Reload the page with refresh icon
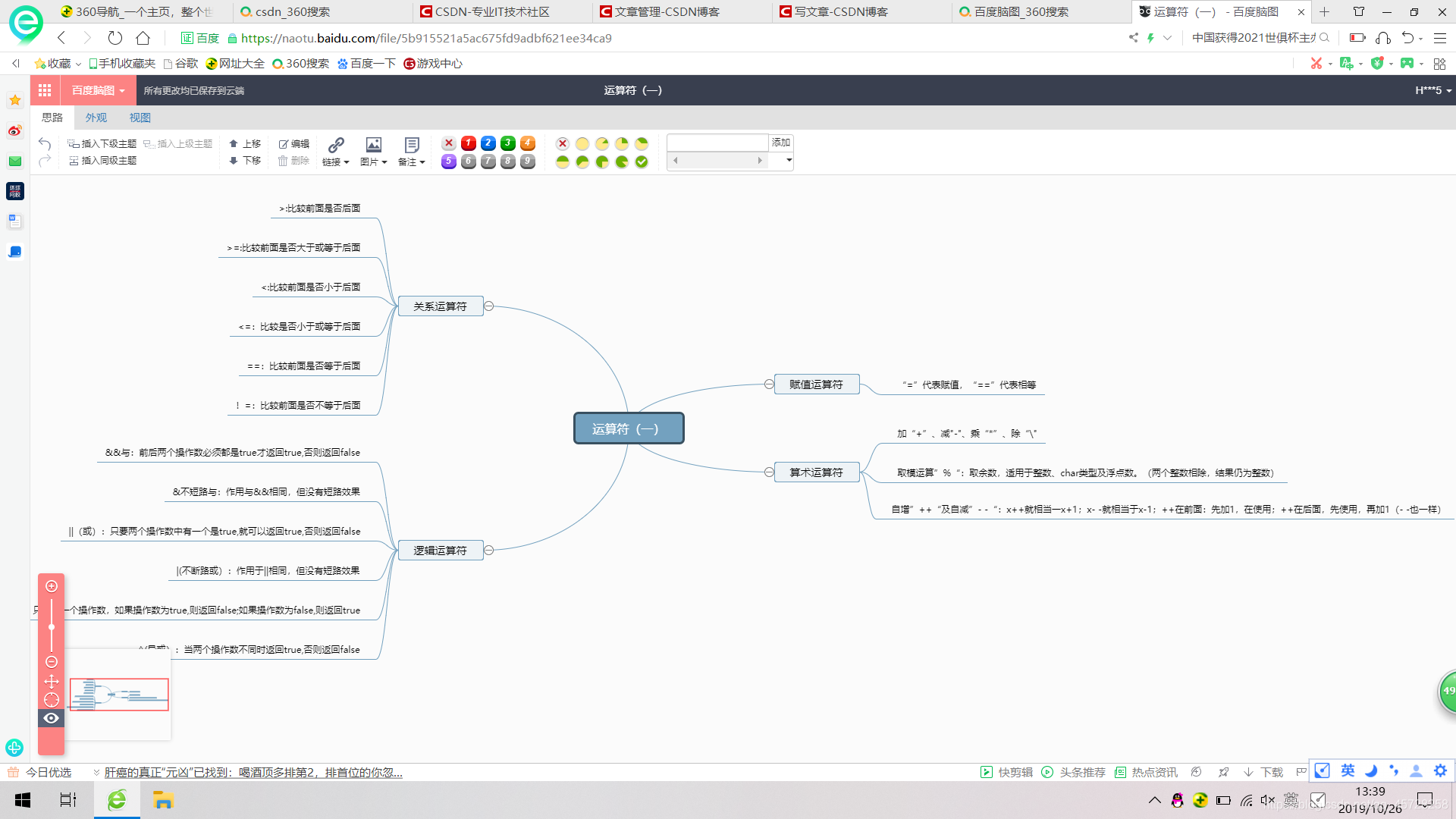Screen dimensions: 1456x819 coord(115,38)
